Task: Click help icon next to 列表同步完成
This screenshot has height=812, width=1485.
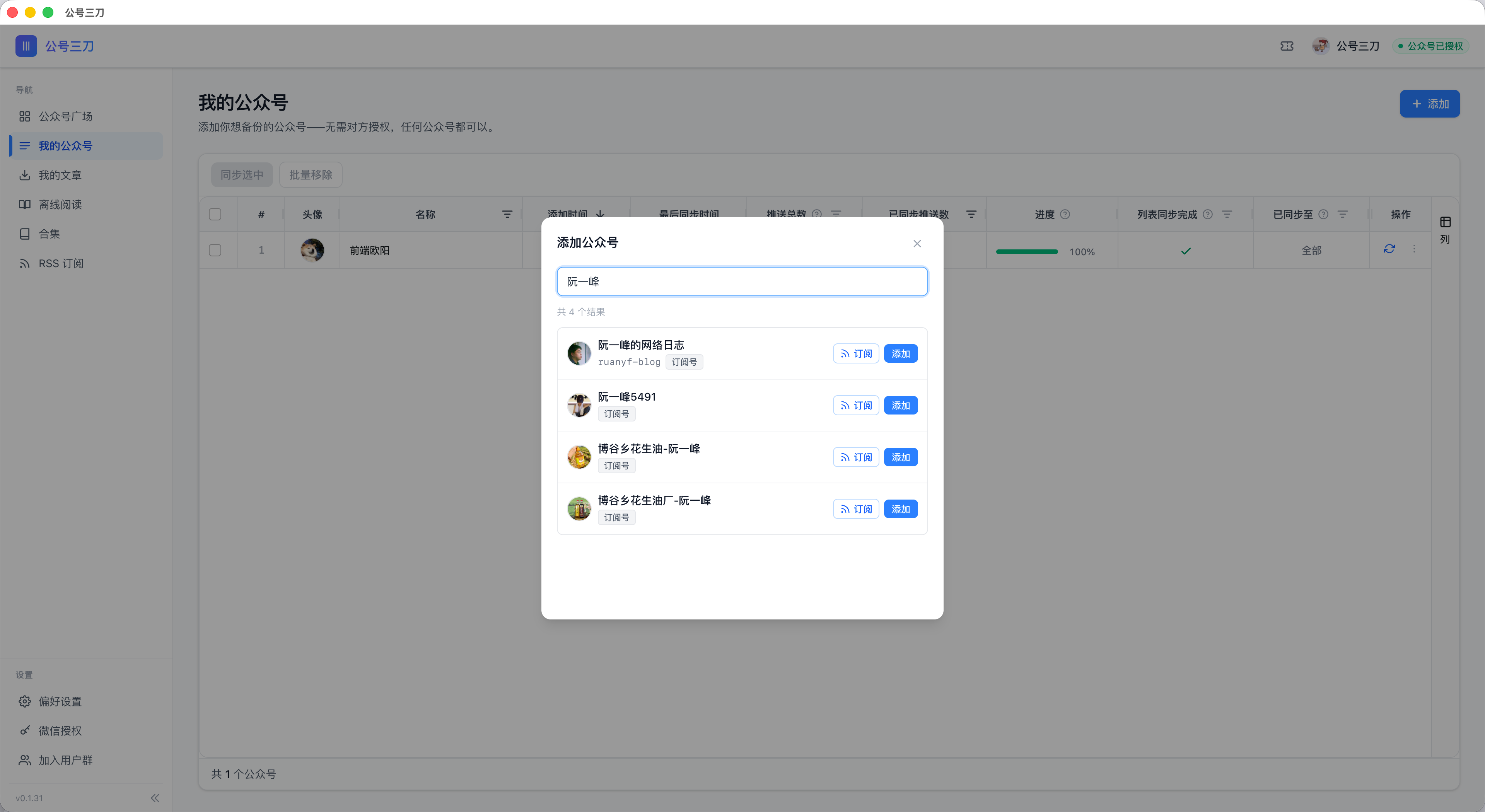Action: click(1208, 214)
